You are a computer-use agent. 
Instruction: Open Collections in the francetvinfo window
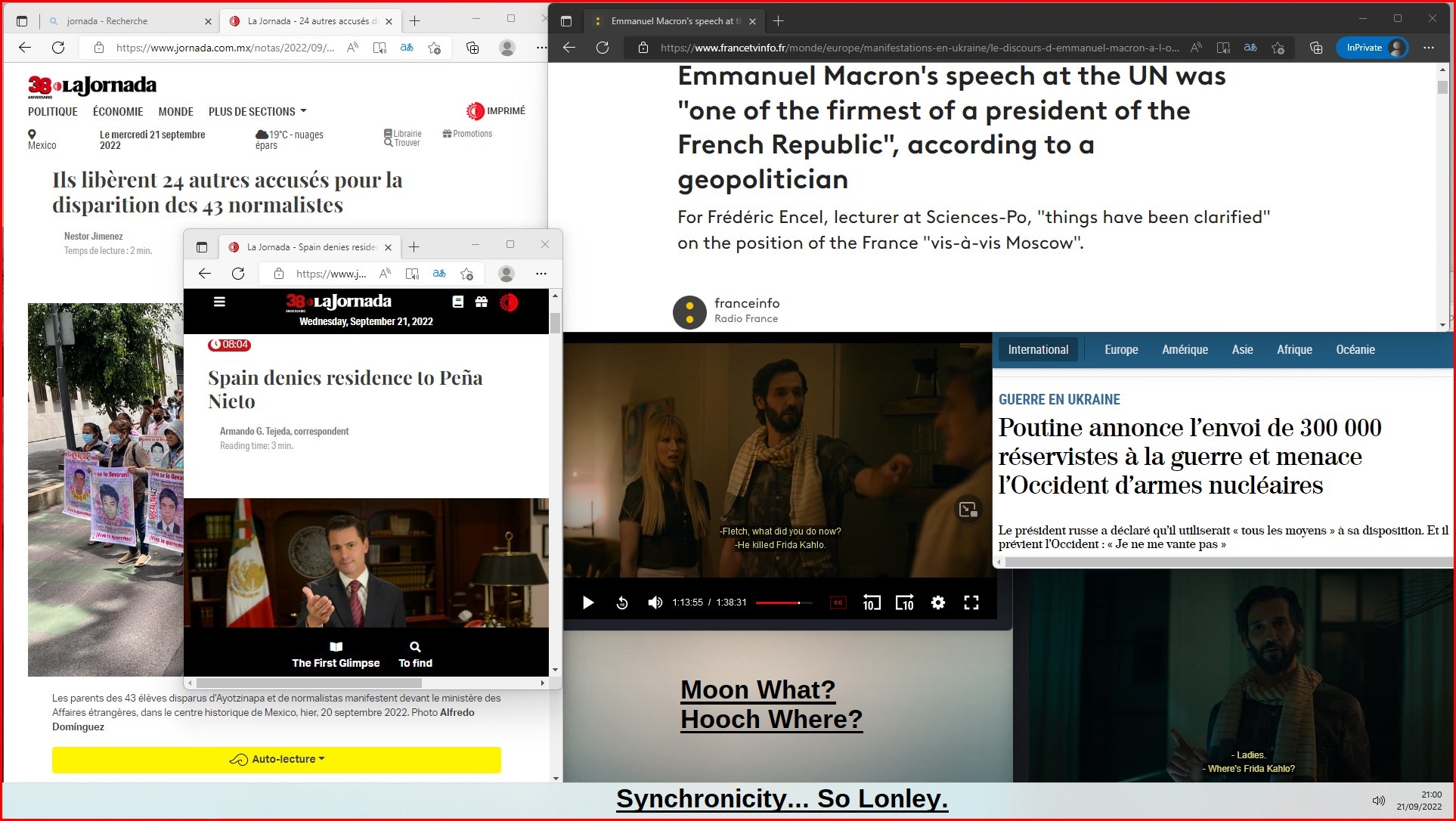tap(1316, 48)
